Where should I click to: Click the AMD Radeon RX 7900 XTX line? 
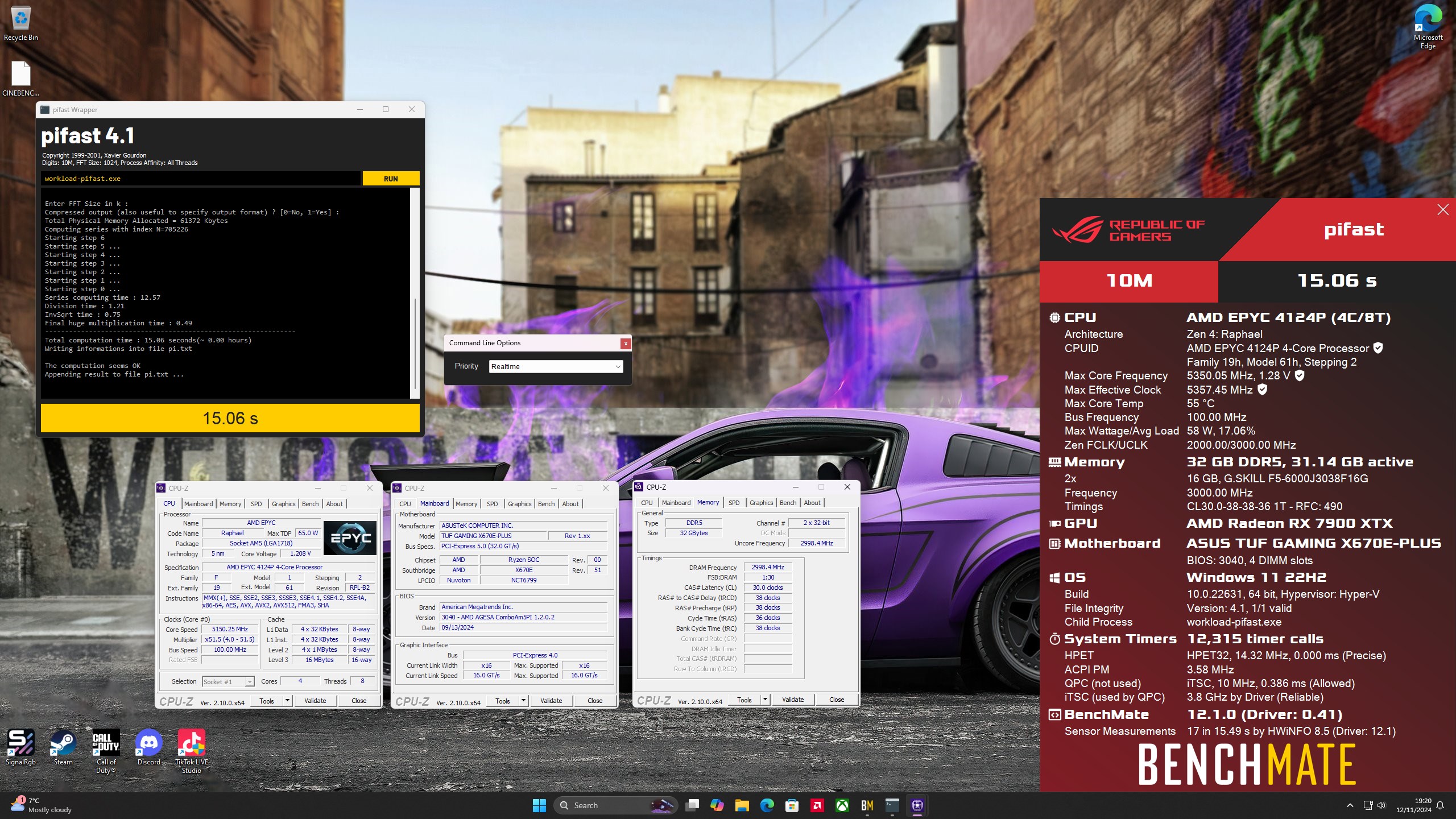(x=1289, y=523)
